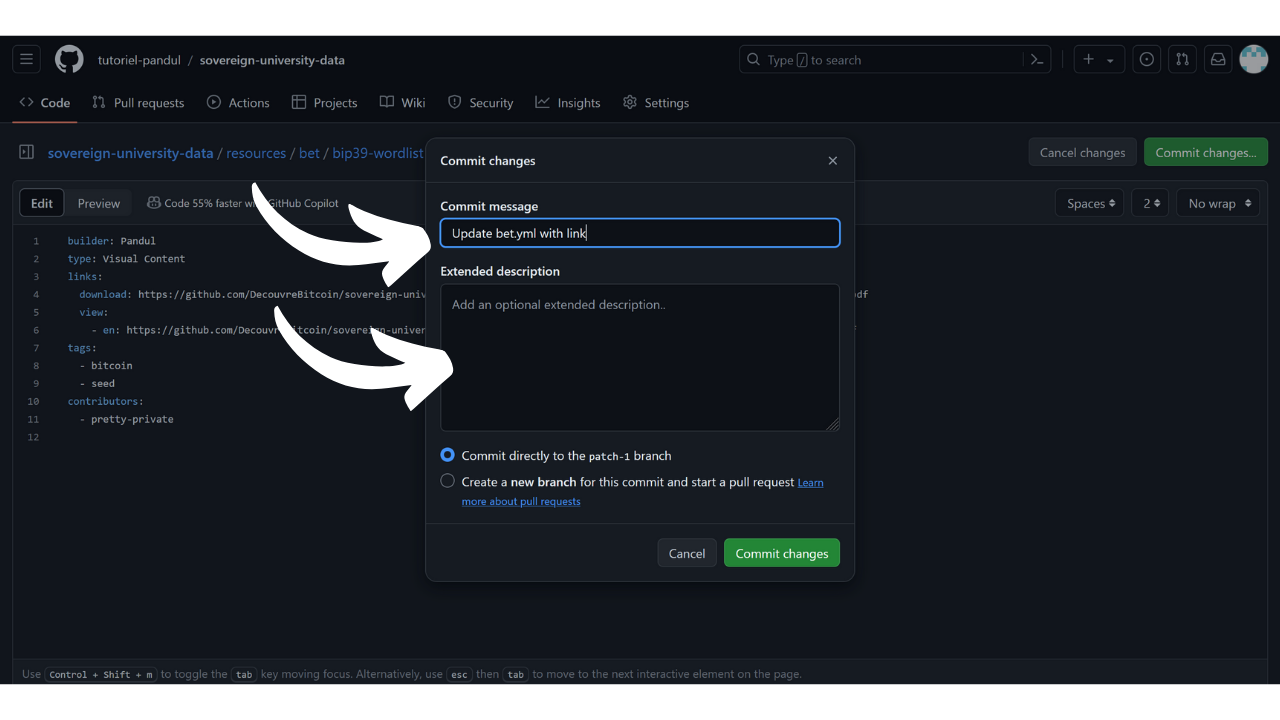Click the green Commit changes dialog button

click(x=781, y=553)
